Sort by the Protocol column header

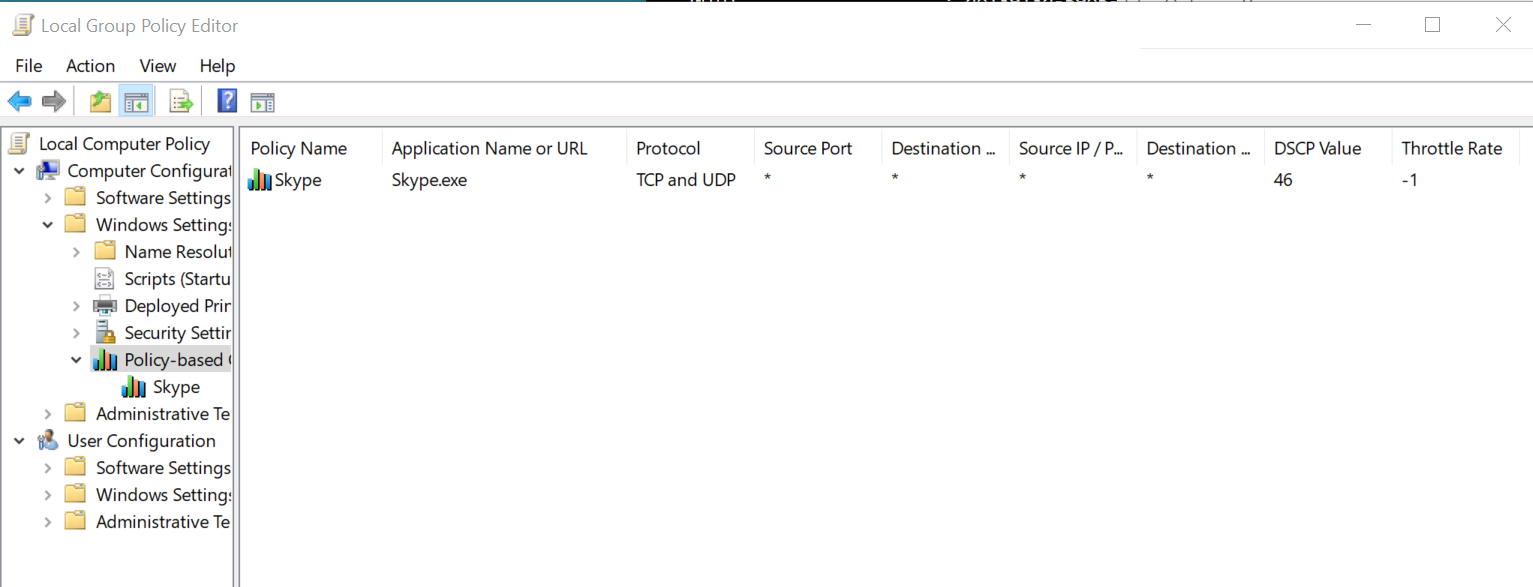pyautogui.click(x=668, y=148)
